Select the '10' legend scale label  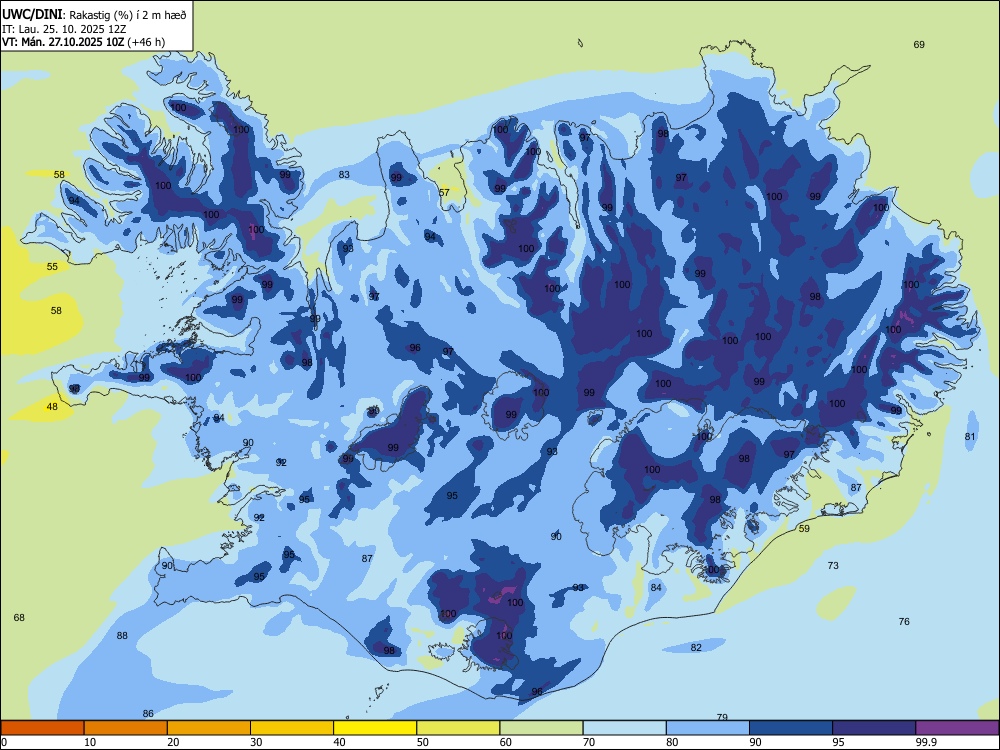tap(90, 742)
